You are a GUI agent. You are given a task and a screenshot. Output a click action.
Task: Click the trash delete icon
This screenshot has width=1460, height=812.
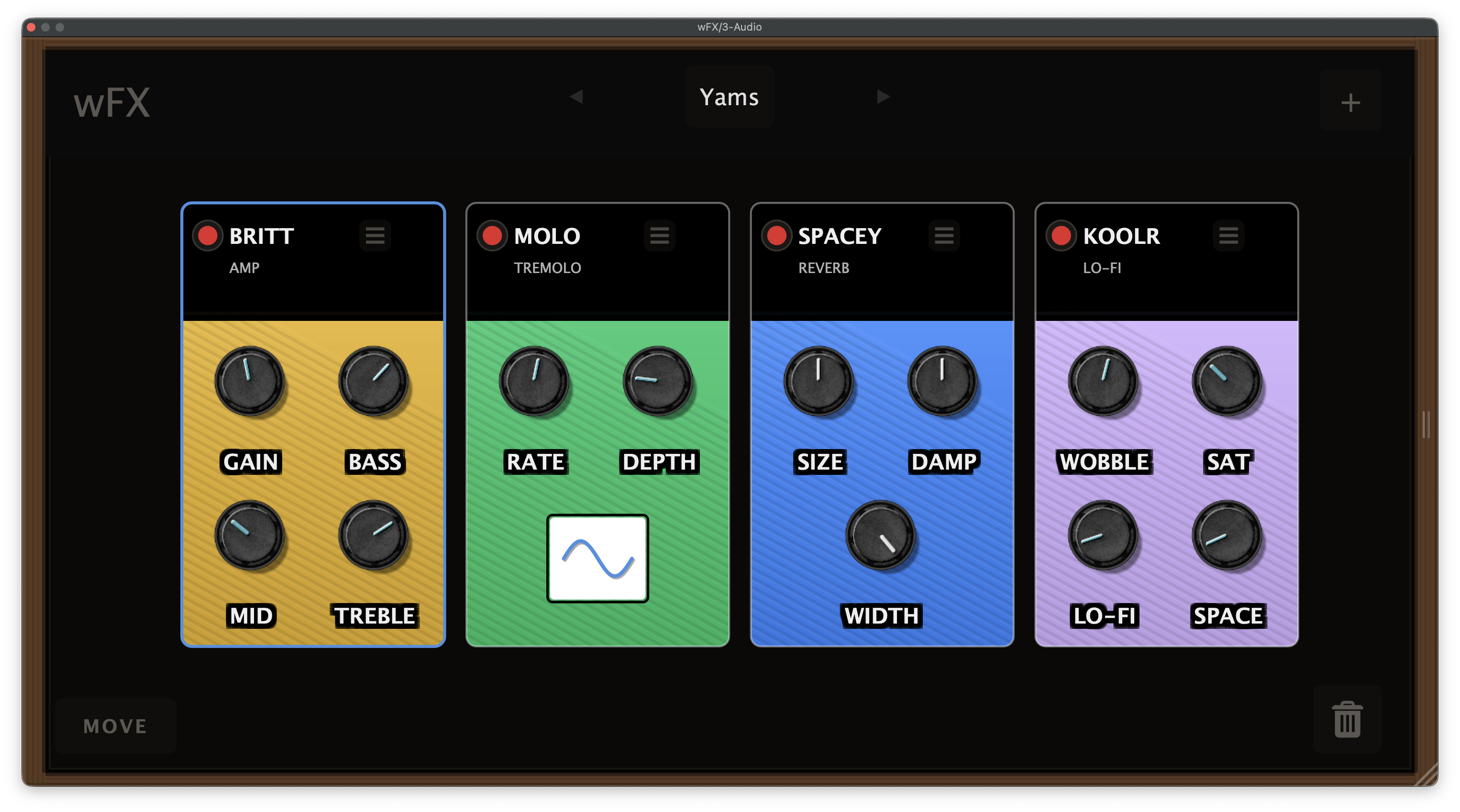pyautogui.click(x=1347, y=720)
